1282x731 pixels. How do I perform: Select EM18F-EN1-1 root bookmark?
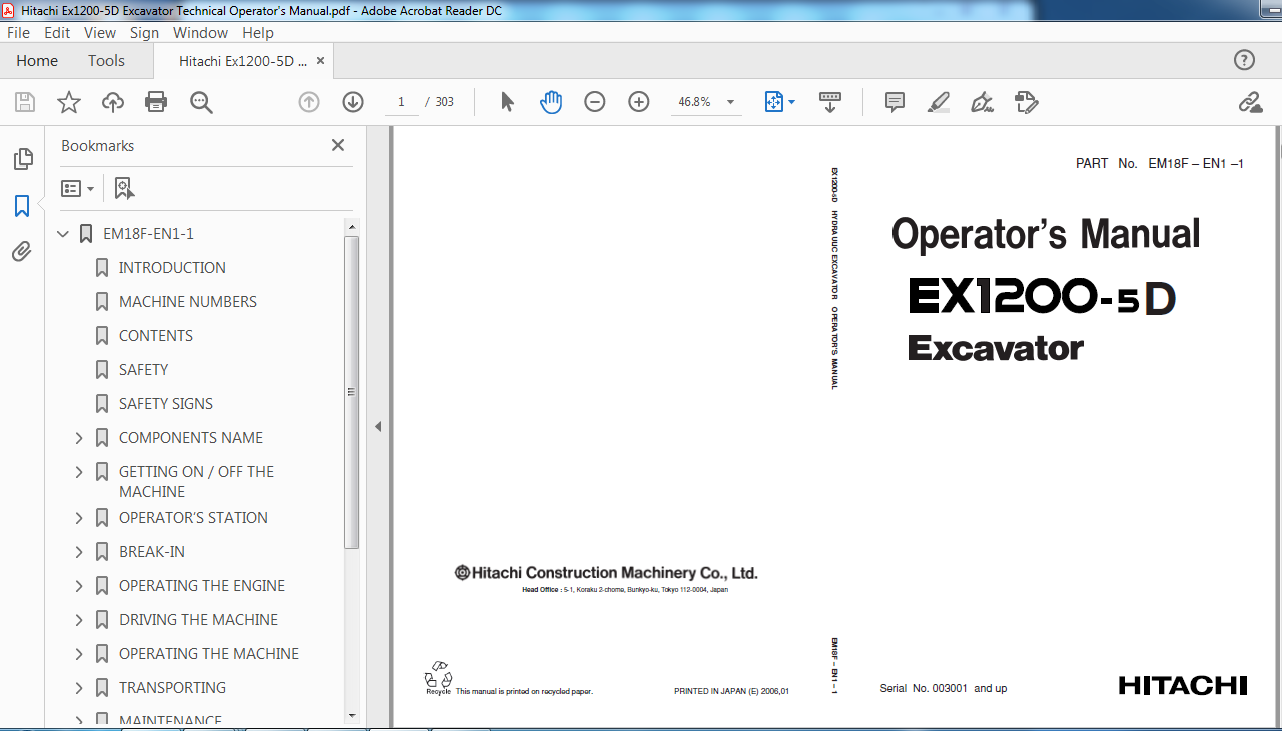coord(148,234)
